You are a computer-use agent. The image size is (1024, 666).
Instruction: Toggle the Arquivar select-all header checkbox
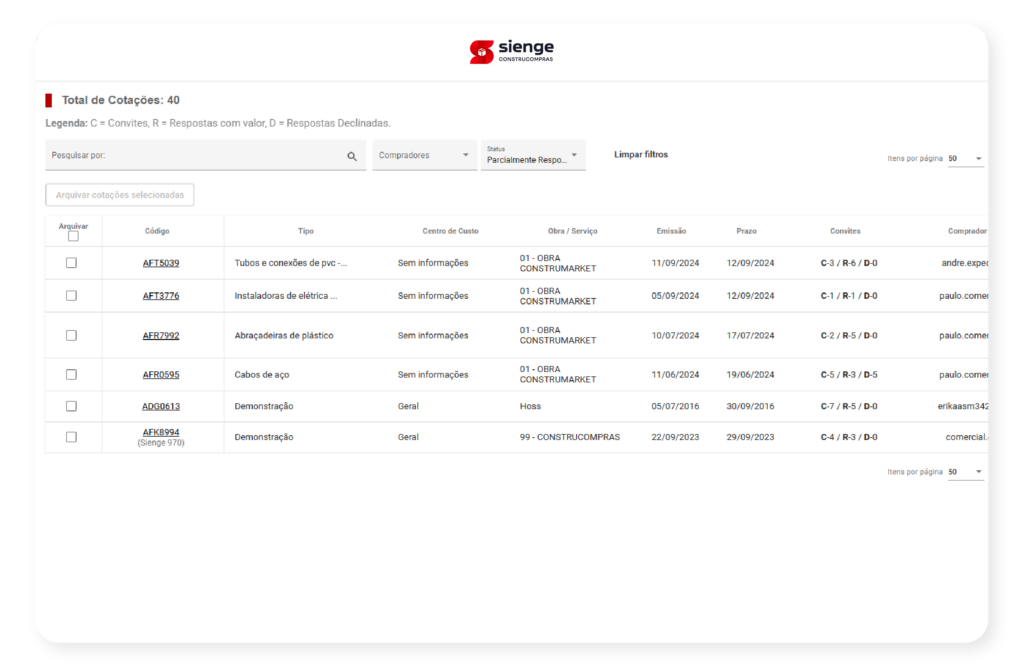click(x=73, y=236)
